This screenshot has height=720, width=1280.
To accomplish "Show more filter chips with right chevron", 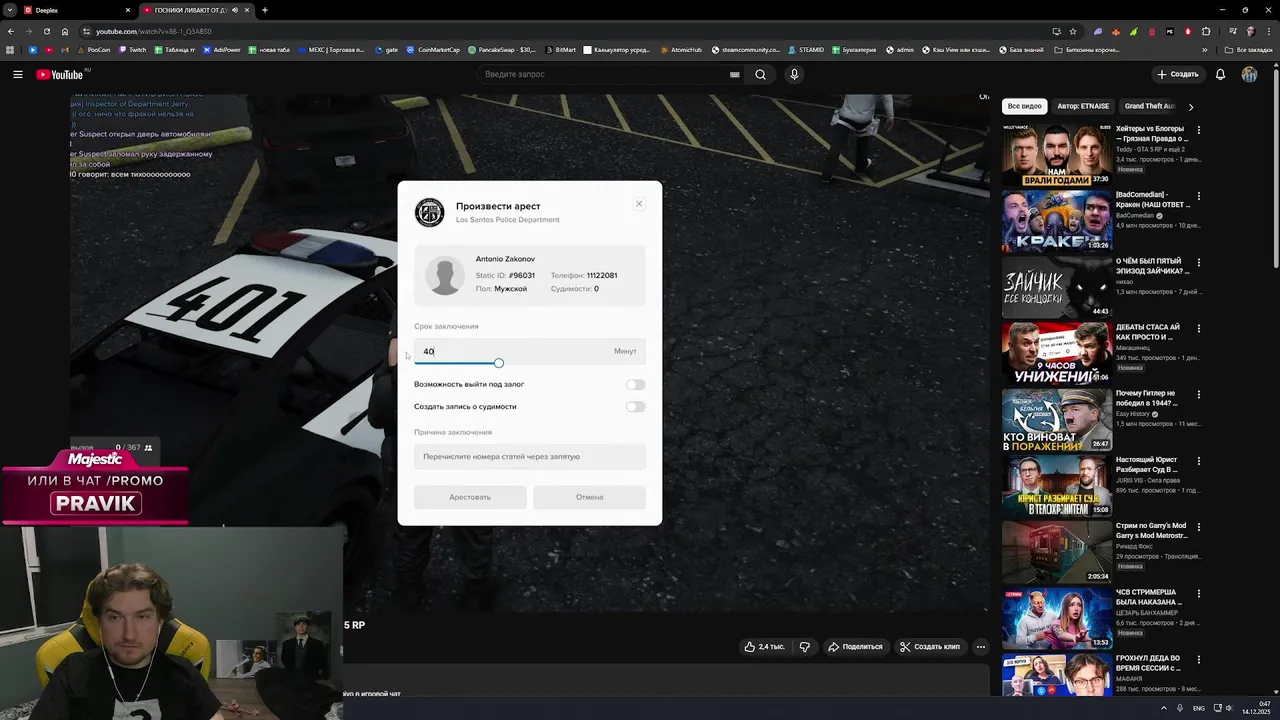I will (x=1190, y=106).
